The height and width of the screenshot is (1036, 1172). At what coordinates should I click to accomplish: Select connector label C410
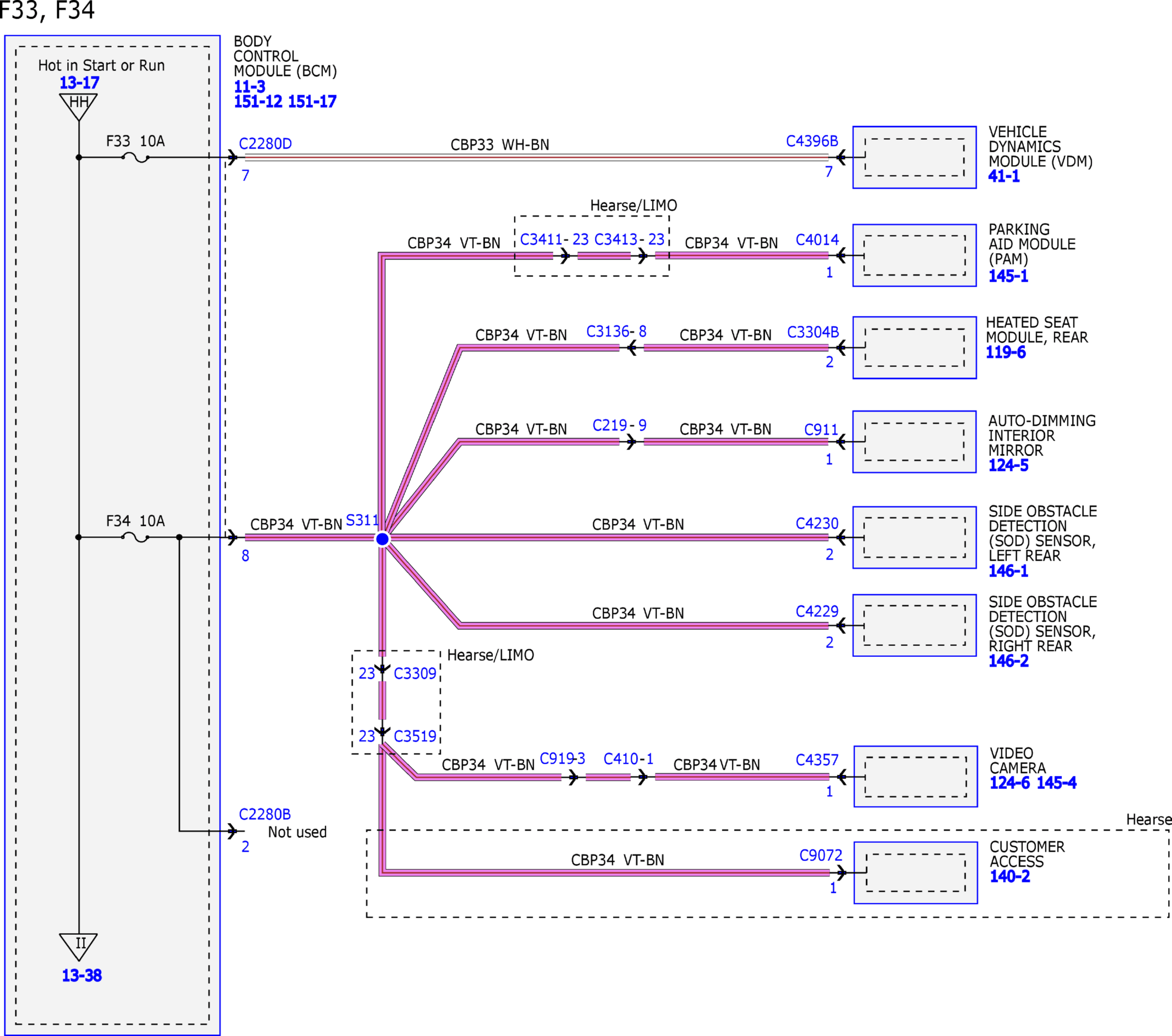click(x=621, y=759)
